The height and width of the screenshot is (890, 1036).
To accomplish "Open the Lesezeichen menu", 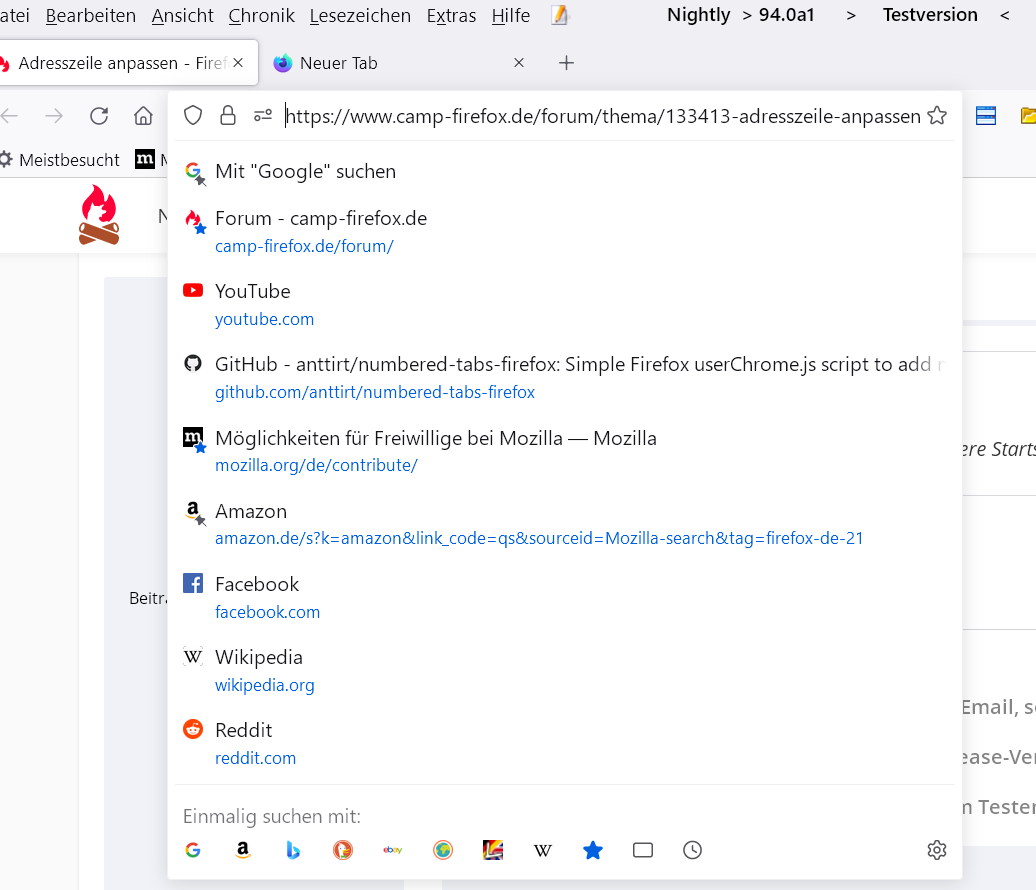I will click(x=360, y=15).
